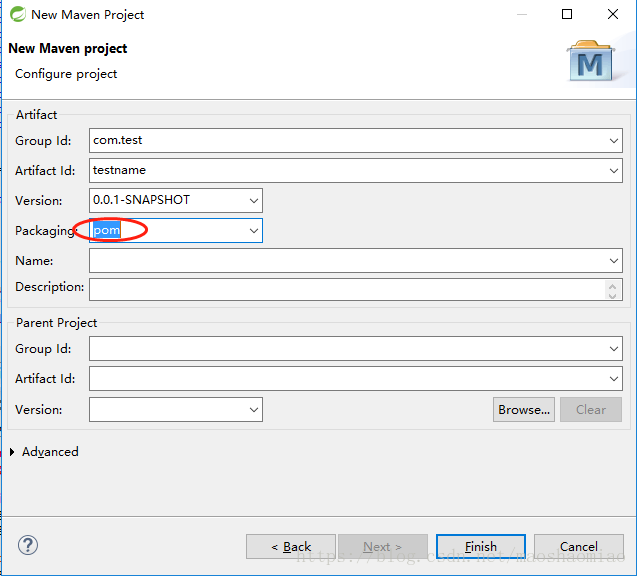Click the 'Artifact' group label
637x576 pixels.
[x=37, y=115]
